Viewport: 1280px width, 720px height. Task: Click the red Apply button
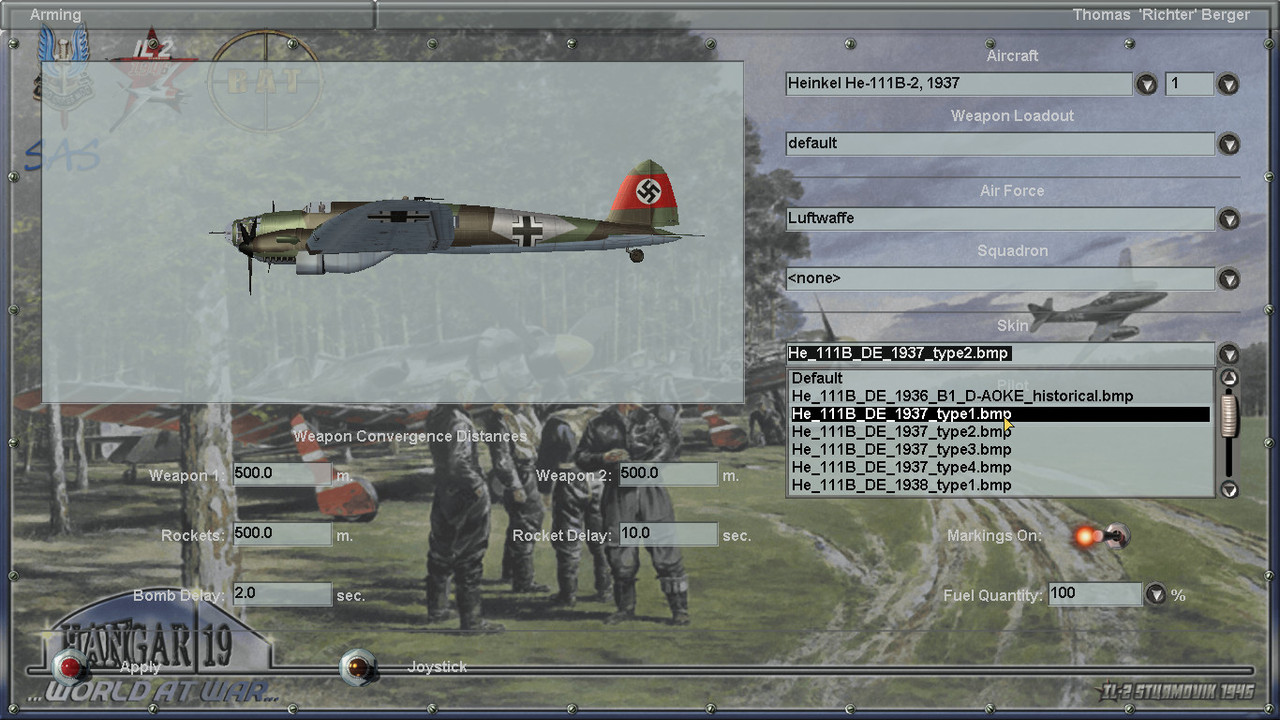pyautogui.click(x=71, y=667)
